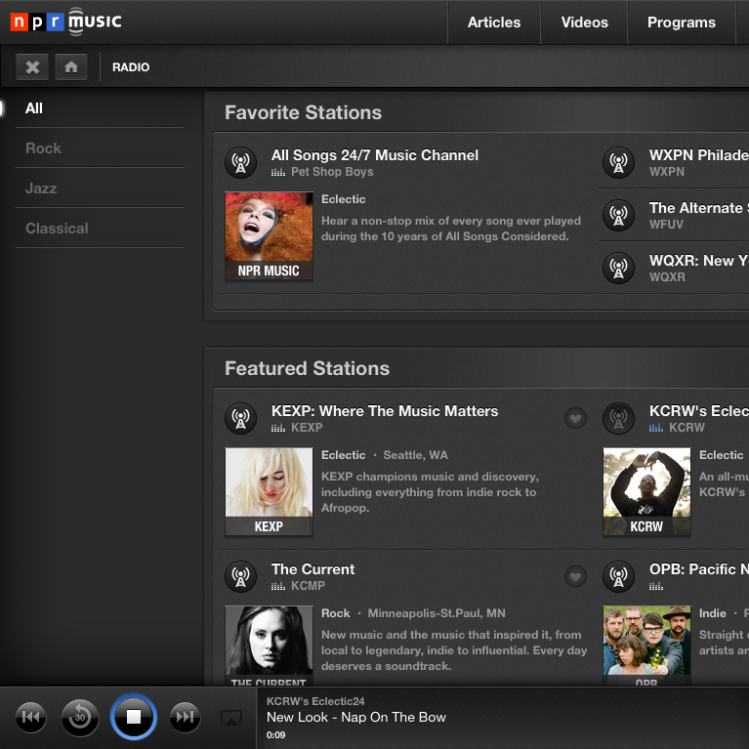This screenshot has height=749, width=749.
Task: Play The Current station antenna icon
Action: [x=241, y=576]
